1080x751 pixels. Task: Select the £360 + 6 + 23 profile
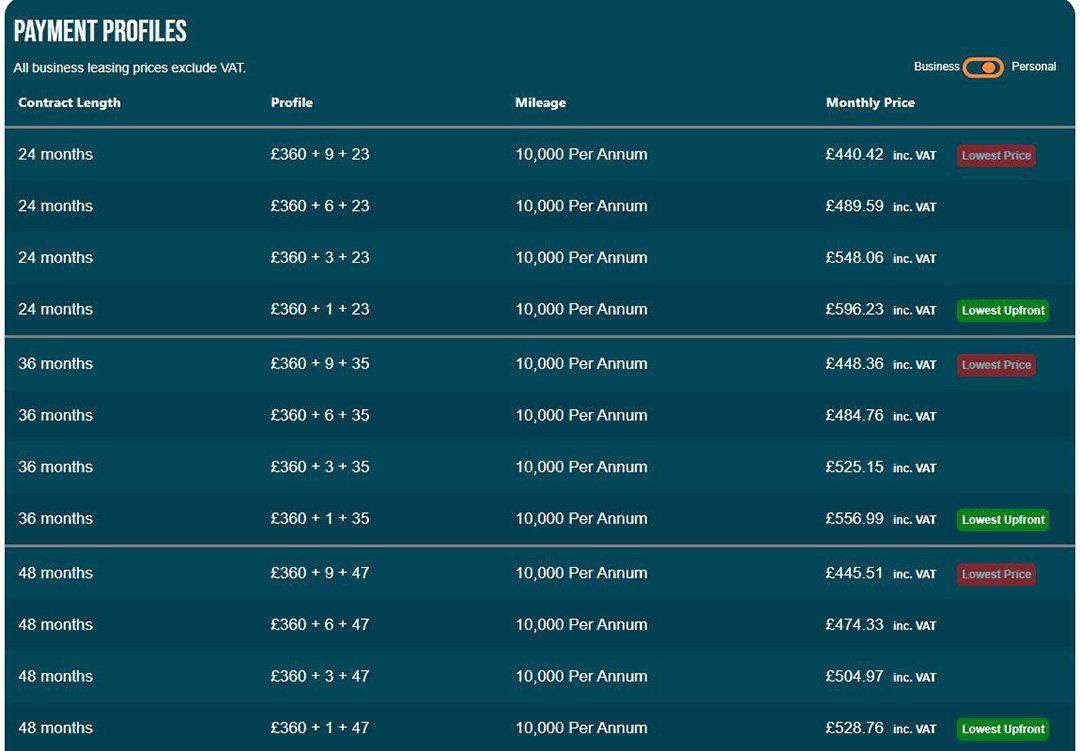click(x=319, y=206)
